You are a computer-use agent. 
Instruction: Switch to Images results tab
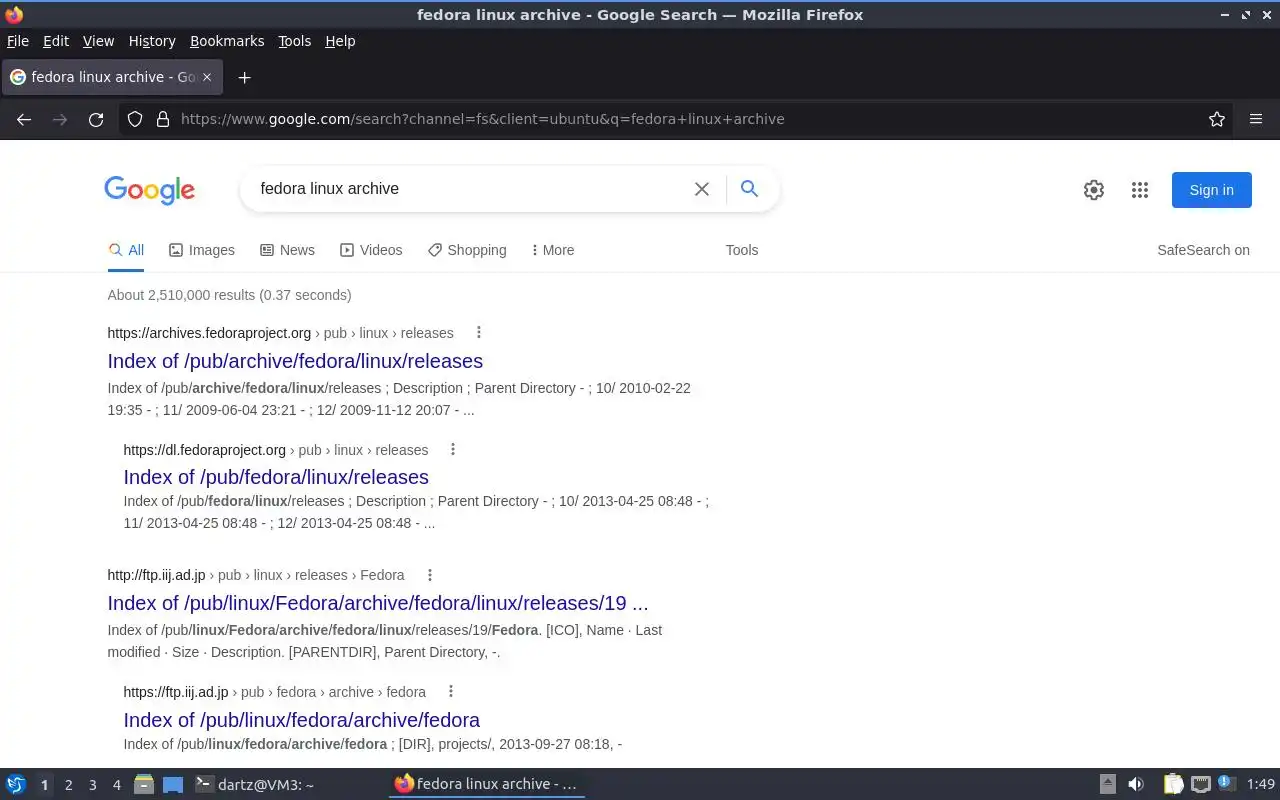tap(202, 250)
